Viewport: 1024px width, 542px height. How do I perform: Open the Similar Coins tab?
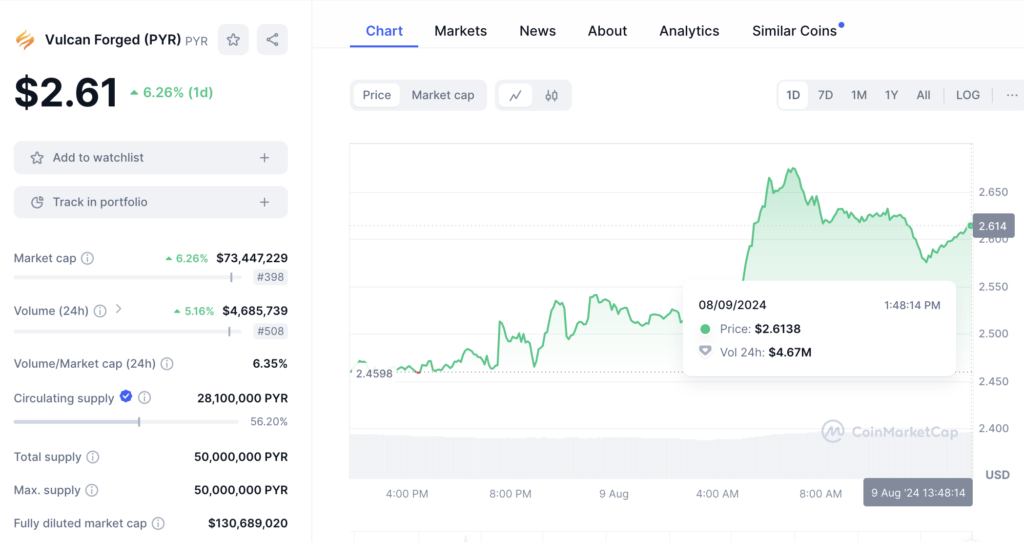tap(794, 31)
